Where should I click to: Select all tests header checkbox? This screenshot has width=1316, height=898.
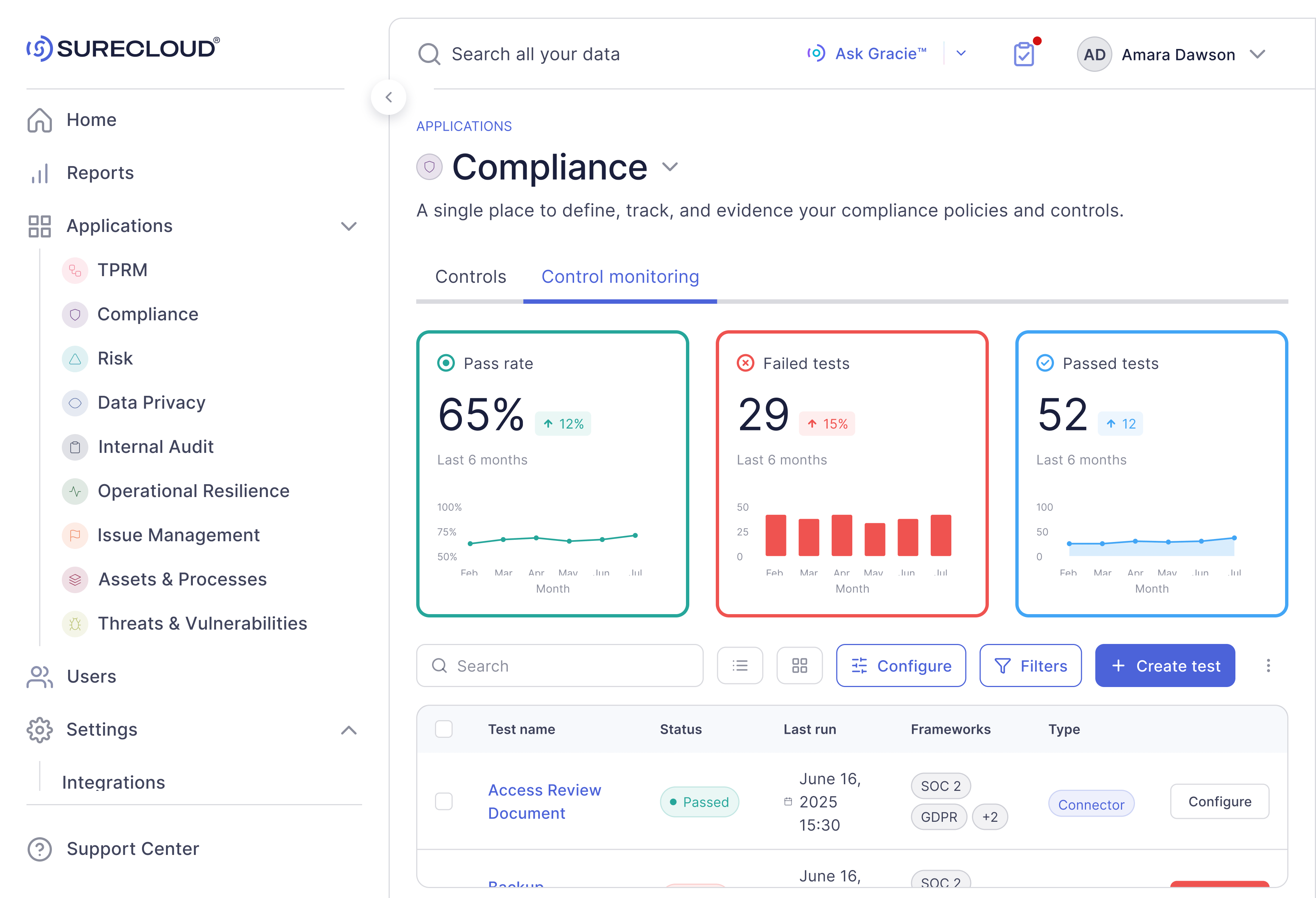[x=443, y=729]
